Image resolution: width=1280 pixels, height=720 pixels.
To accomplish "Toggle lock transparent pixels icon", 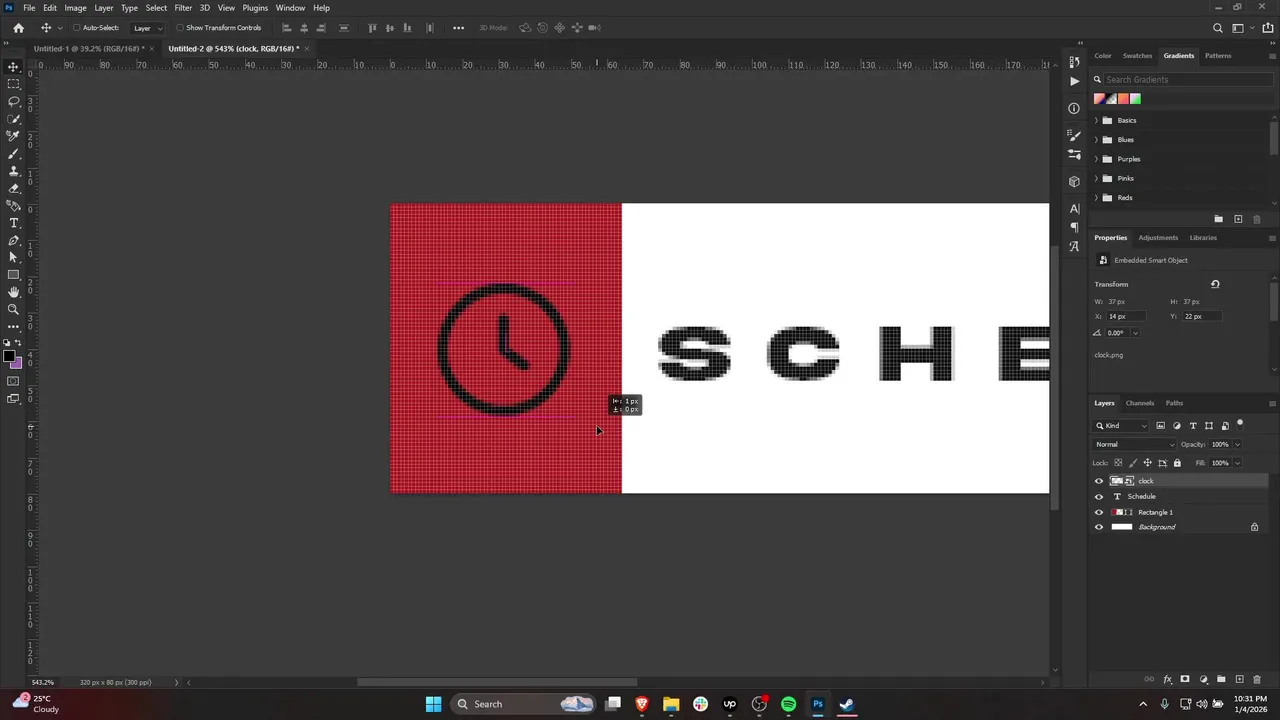I will coord(1119,463).
